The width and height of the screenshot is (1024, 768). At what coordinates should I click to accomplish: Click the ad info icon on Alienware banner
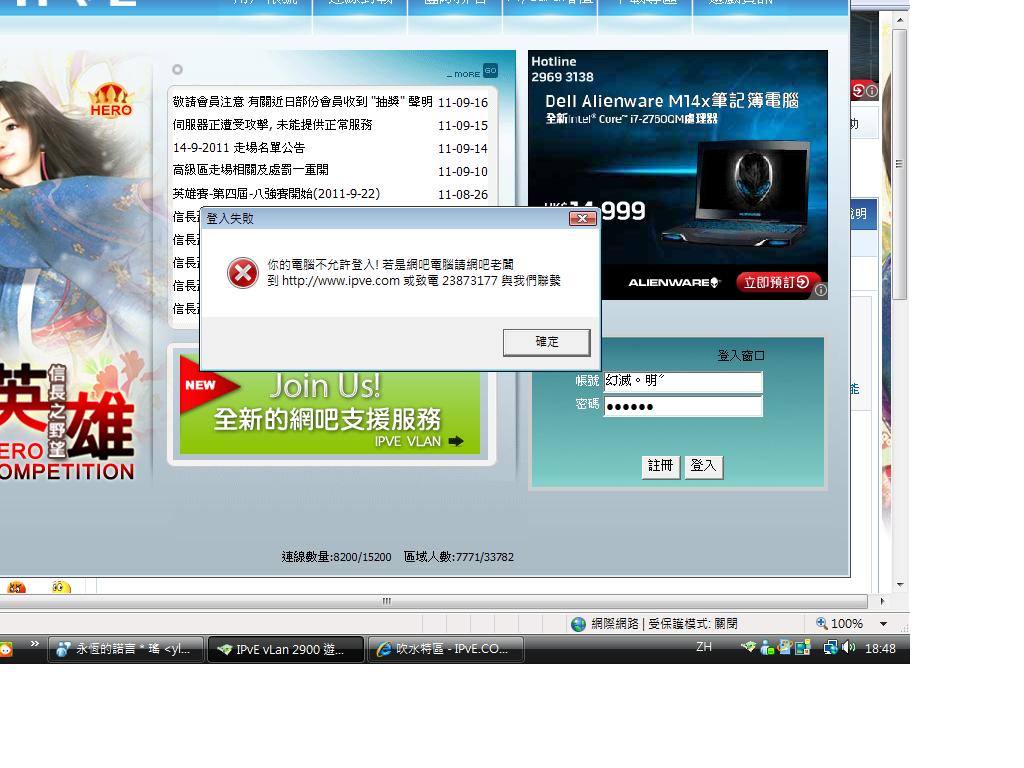coord(821,289)
